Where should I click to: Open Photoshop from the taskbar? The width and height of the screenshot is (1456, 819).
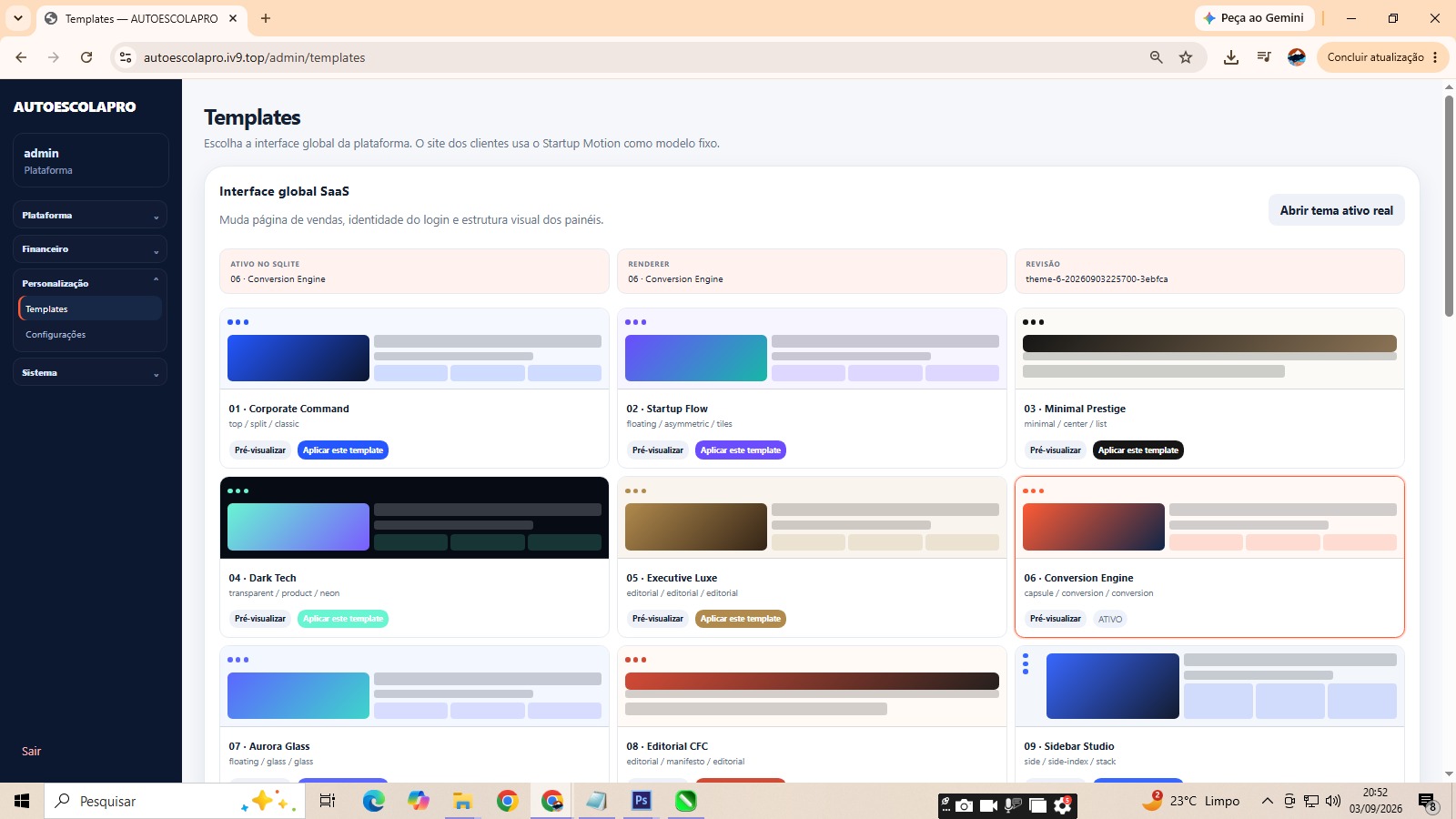(642, 801)
